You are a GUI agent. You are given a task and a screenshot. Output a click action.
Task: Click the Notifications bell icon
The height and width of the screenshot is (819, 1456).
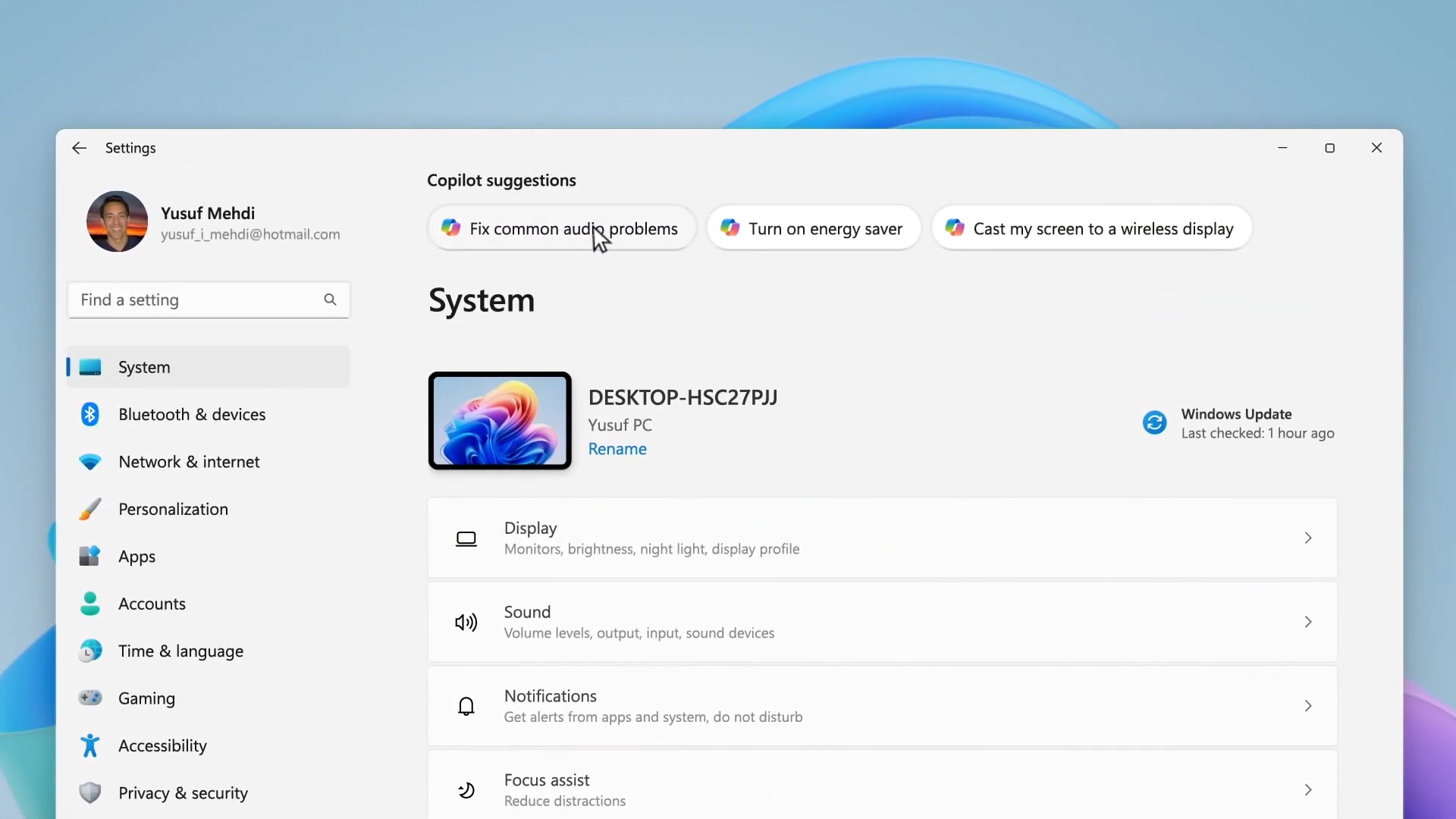tap(466, 706)
